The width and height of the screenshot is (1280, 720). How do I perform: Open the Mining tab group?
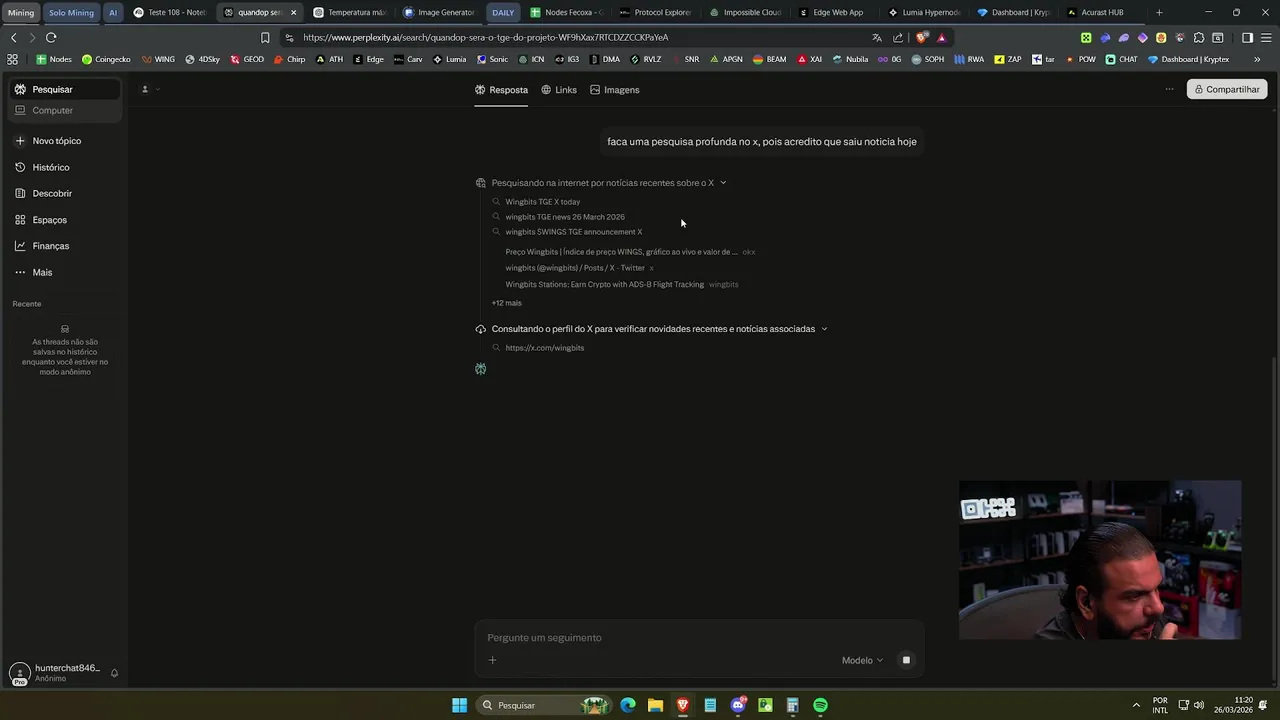[x=21, y=12]
